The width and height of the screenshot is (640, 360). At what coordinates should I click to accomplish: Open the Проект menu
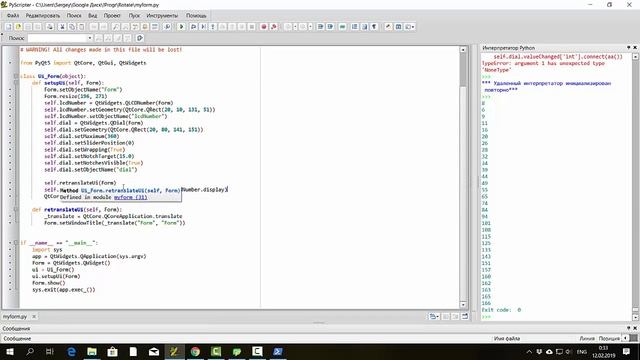(x=112, y=16)
